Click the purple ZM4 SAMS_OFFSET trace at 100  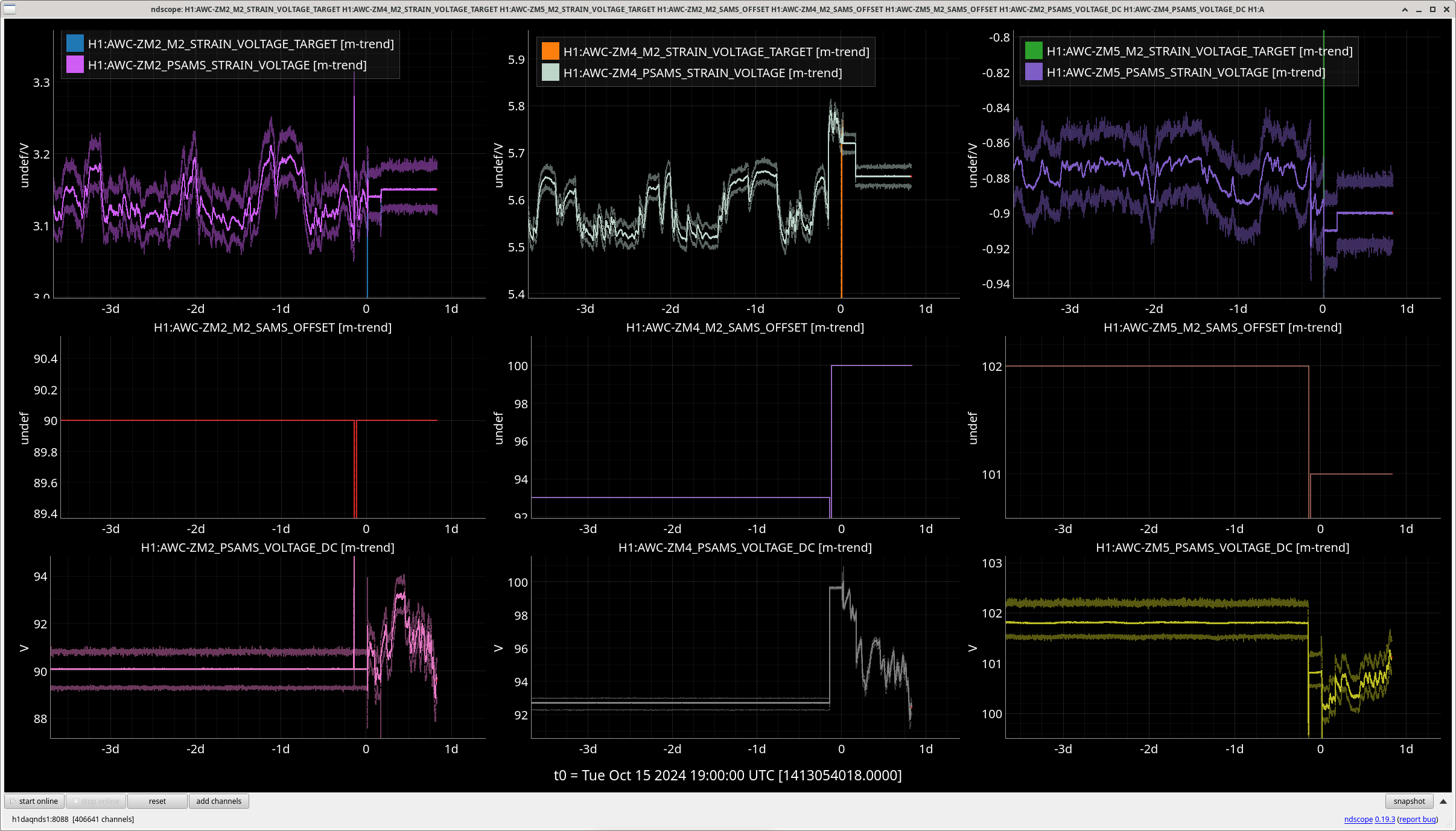click(872, 365)
